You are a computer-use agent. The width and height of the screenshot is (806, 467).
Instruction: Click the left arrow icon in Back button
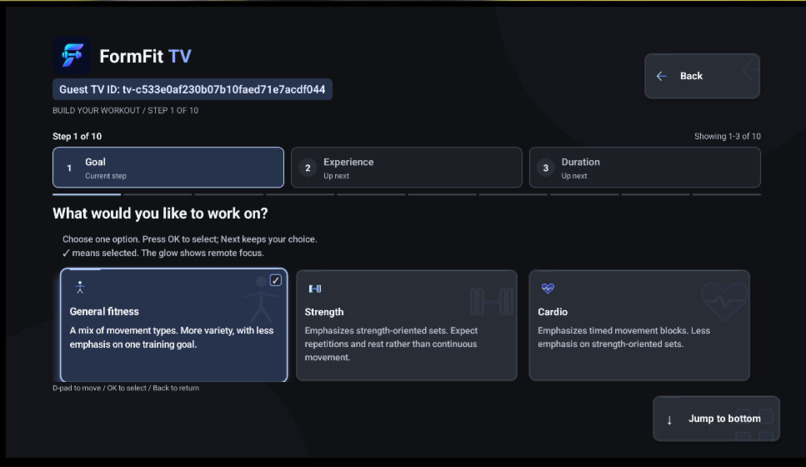662,76
